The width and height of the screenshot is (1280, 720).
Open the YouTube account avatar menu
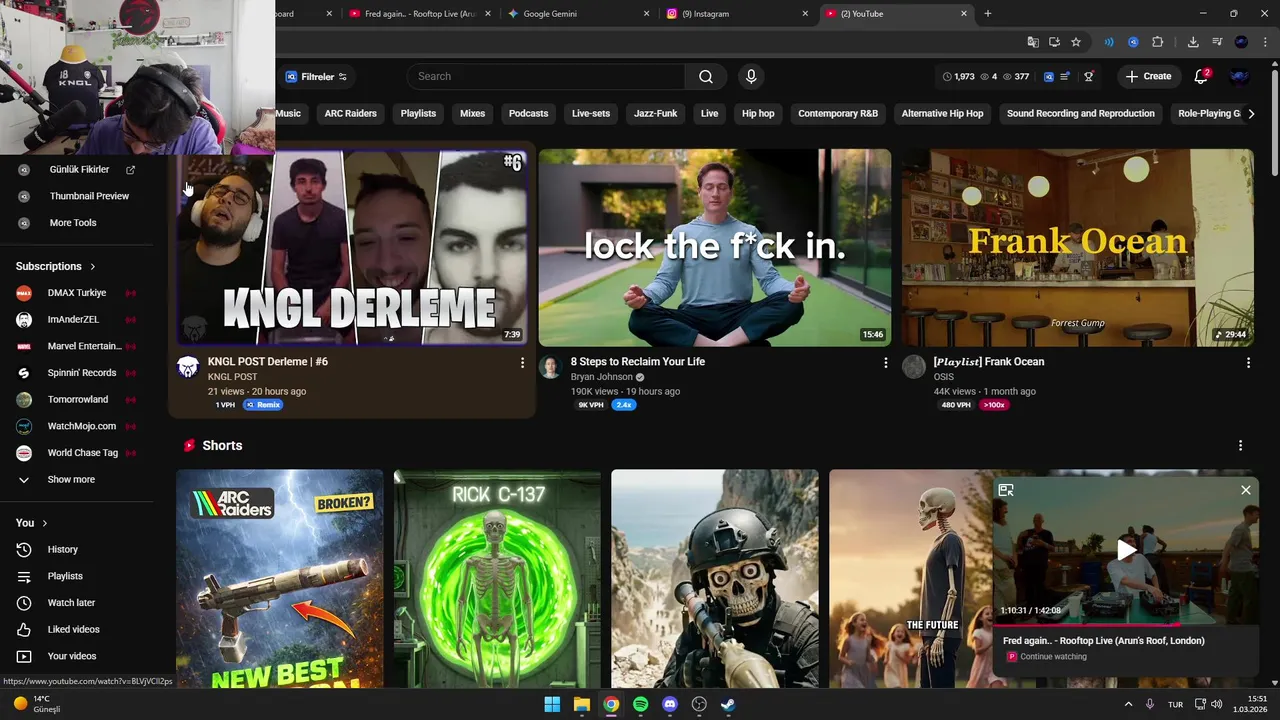pos(1239,76)
